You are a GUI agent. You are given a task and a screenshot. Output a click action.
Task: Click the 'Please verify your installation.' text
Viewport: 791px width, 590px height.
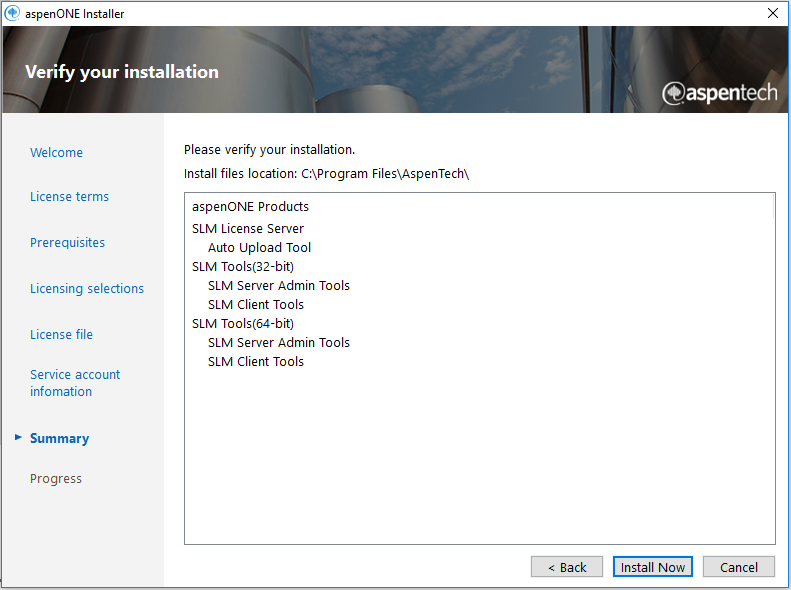coord(269,150)
